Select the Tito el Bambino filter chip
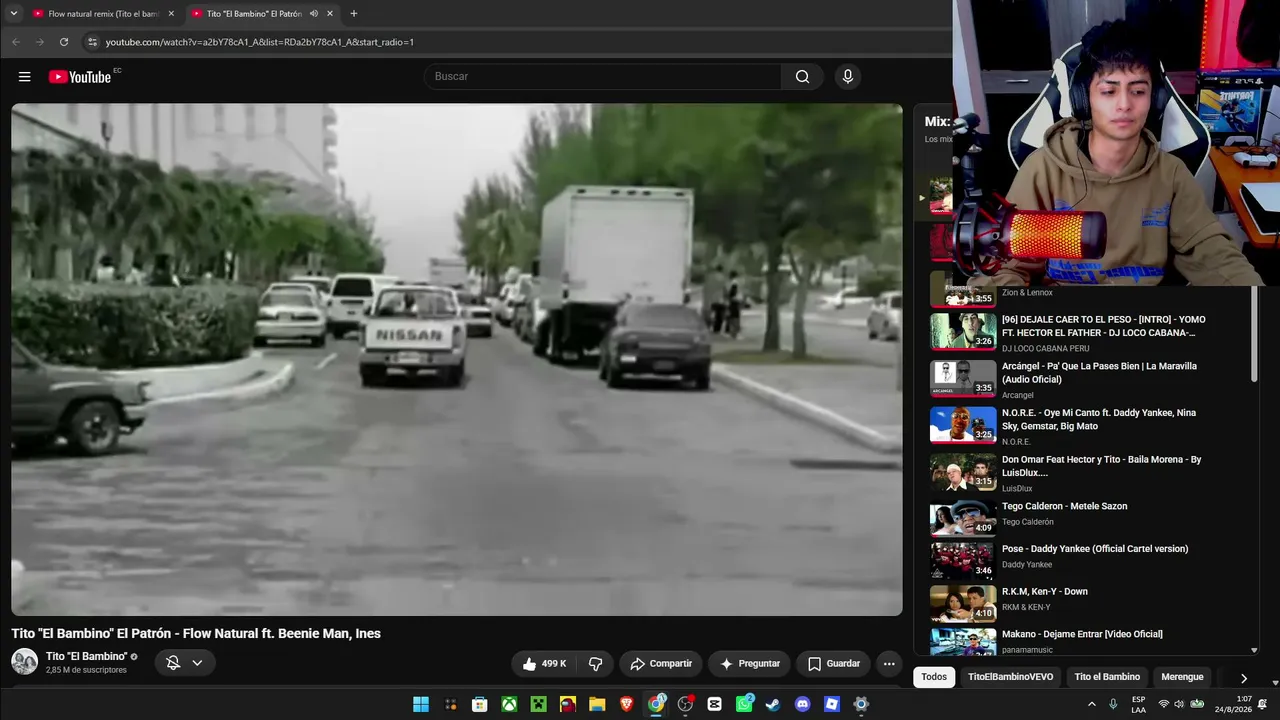This screenshot has height=720, width=1280. click(x=1107, y=677)
